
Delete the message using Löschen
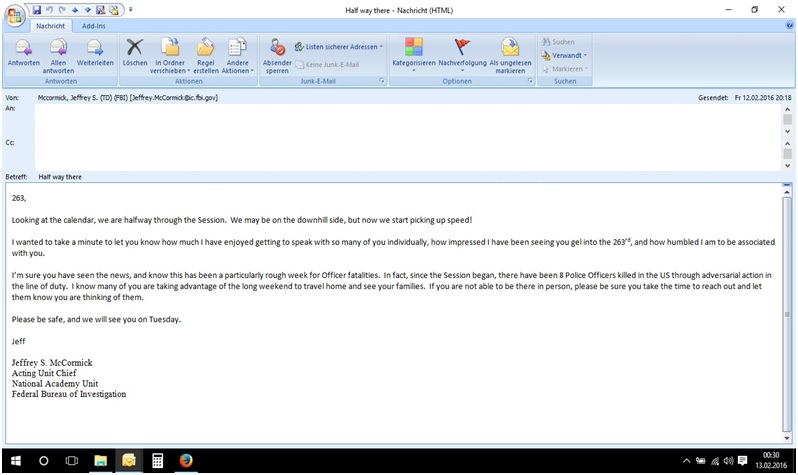tap(135, 53)
